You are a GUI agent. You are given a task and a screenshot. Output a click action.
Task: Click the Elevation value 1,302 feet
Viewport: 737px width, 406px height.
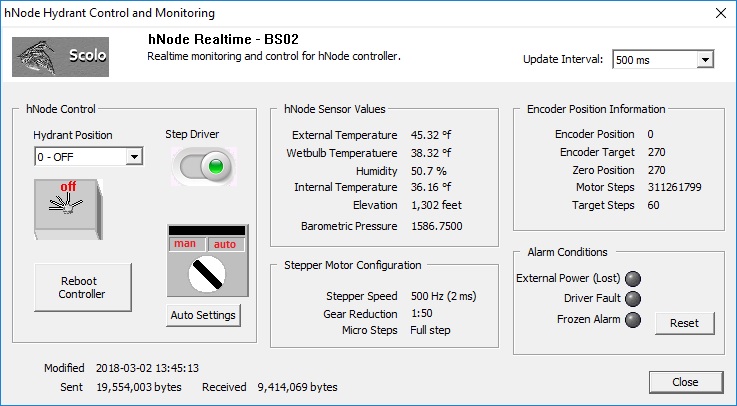pyautogui.click(x=436, y=205)
